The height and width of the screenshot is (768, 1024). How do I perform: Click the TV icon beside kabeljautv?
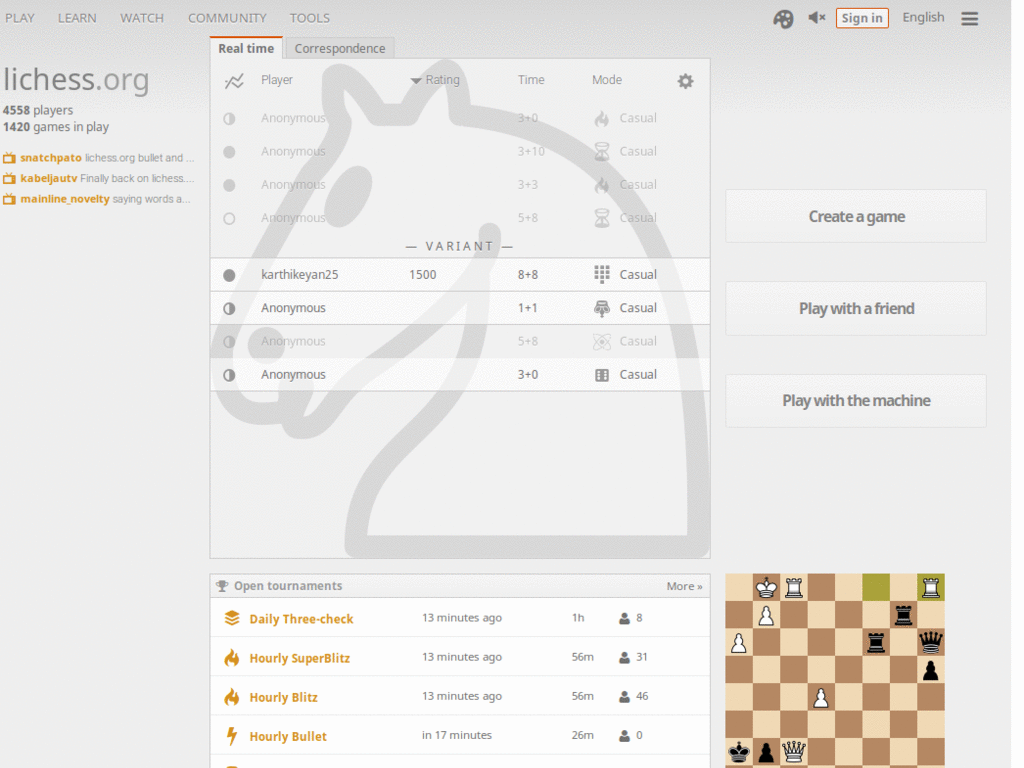[x=9, y=178]
